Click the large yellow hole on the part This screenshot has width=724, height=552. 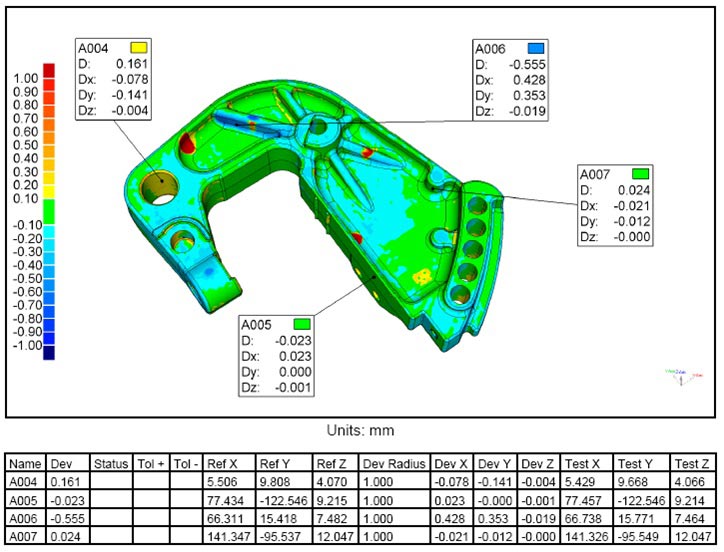click(x=158, y=187)
